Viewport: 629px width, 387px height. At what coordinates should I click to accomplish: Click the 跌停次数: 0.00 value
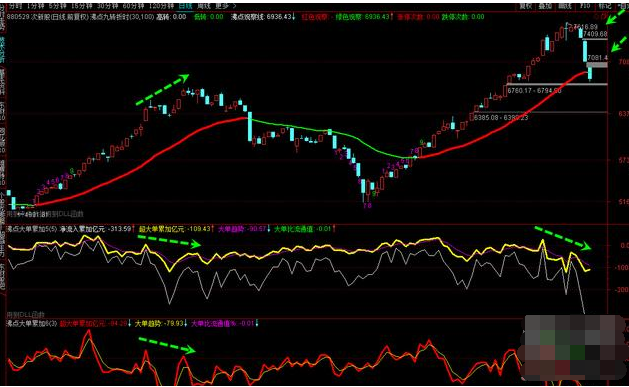[x=463, y=17]
